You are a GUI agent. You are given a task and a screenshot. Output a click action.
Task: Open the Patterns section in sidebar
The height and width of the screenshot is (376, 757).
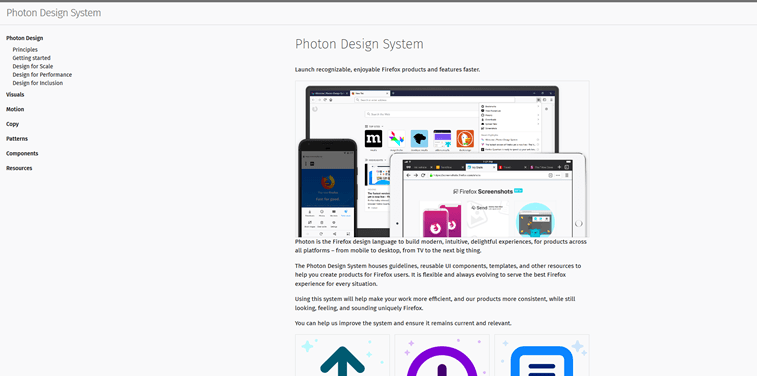17,139
